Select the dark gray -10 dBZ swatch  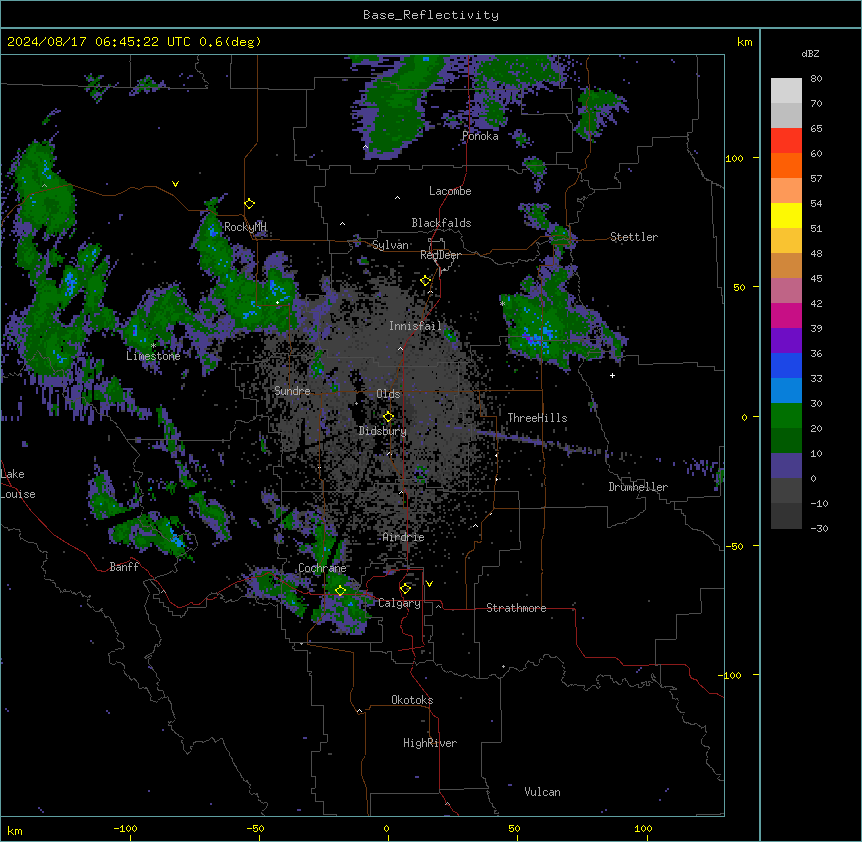pos(786,516)
